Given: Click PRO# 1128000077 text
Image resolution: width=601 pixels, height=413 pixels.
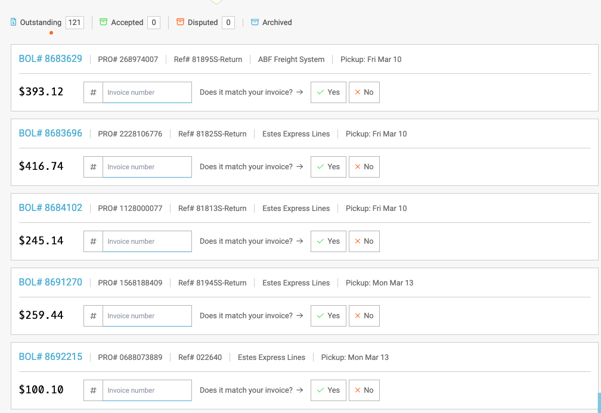Looking at the screenshot, I should 130,208.
